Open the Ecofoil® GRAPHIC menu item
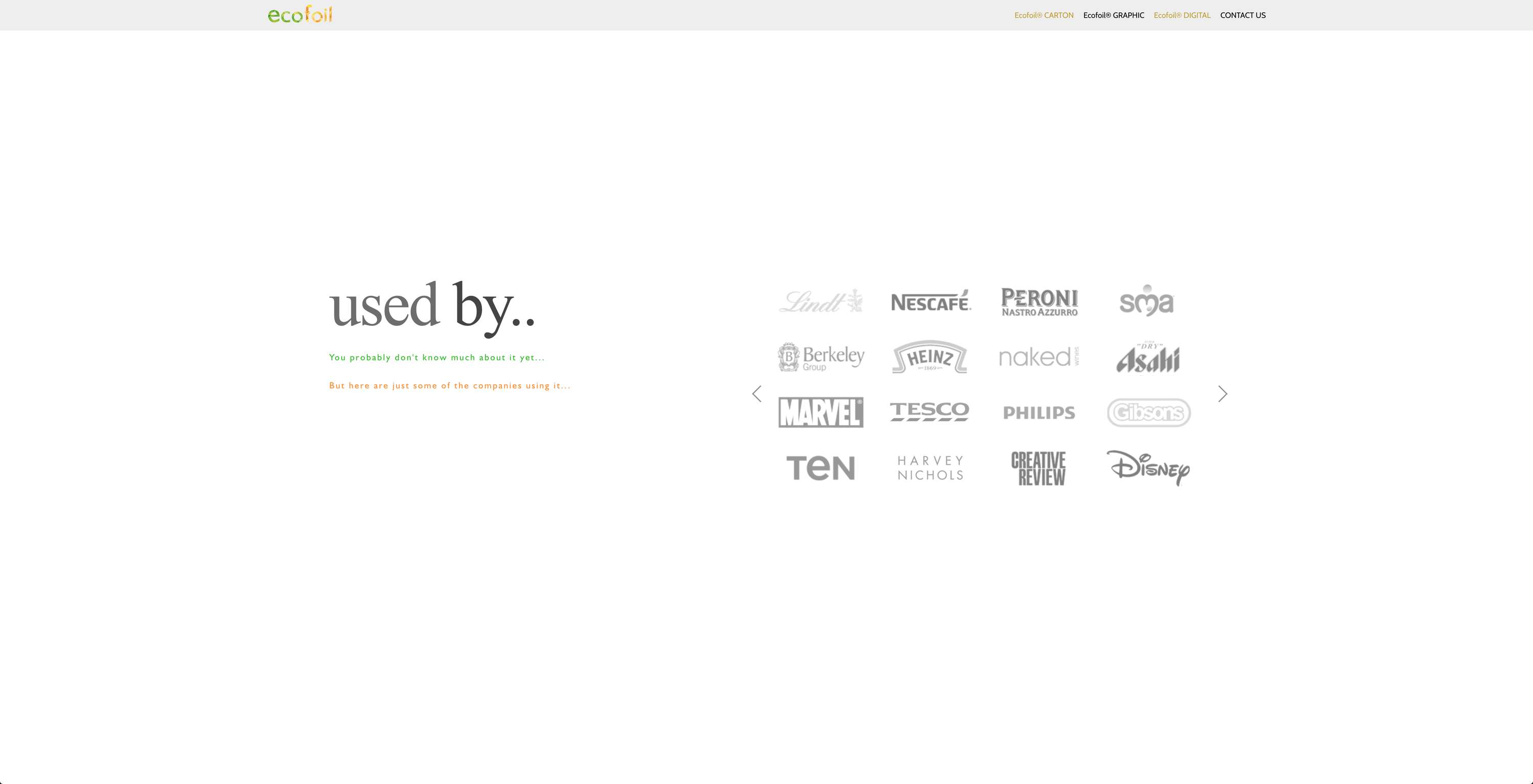The height and width of the screenshot is (784, 1533). pyautogui.click(x=1113, y=15)
